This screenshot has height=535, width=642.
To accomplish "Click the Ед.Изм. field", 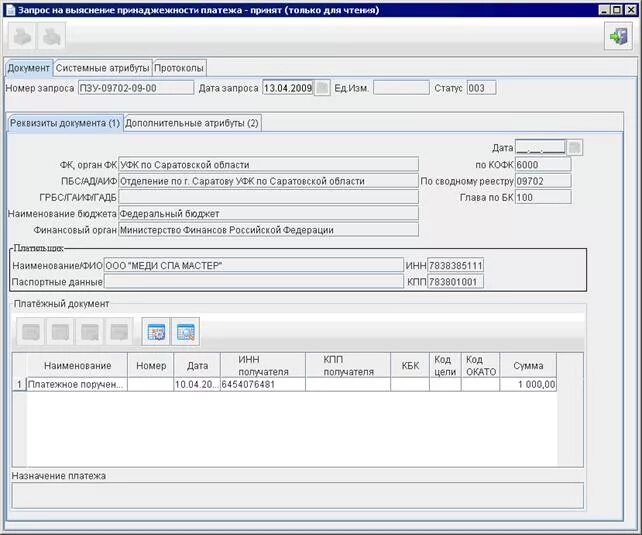I will click(401, 88).
